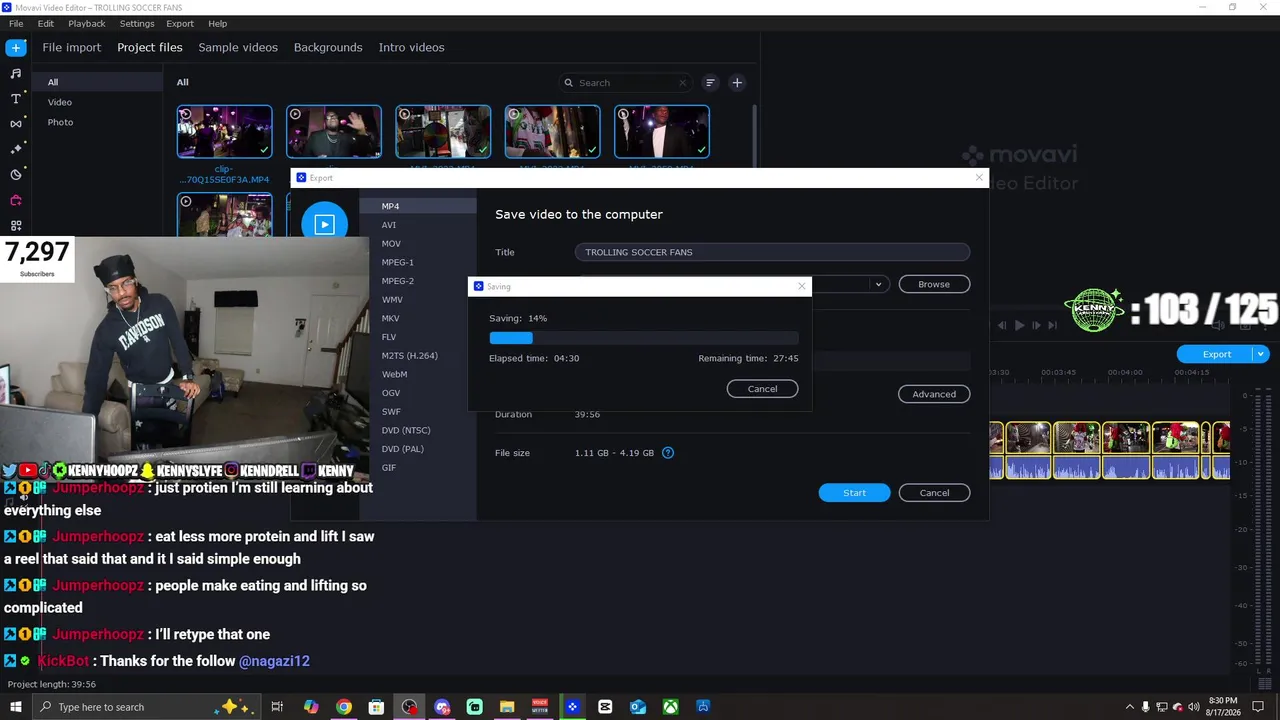Switch to the Backgrounds tab
The image size is (1280, 720).
pyautogui.click(x=328, y=47)
